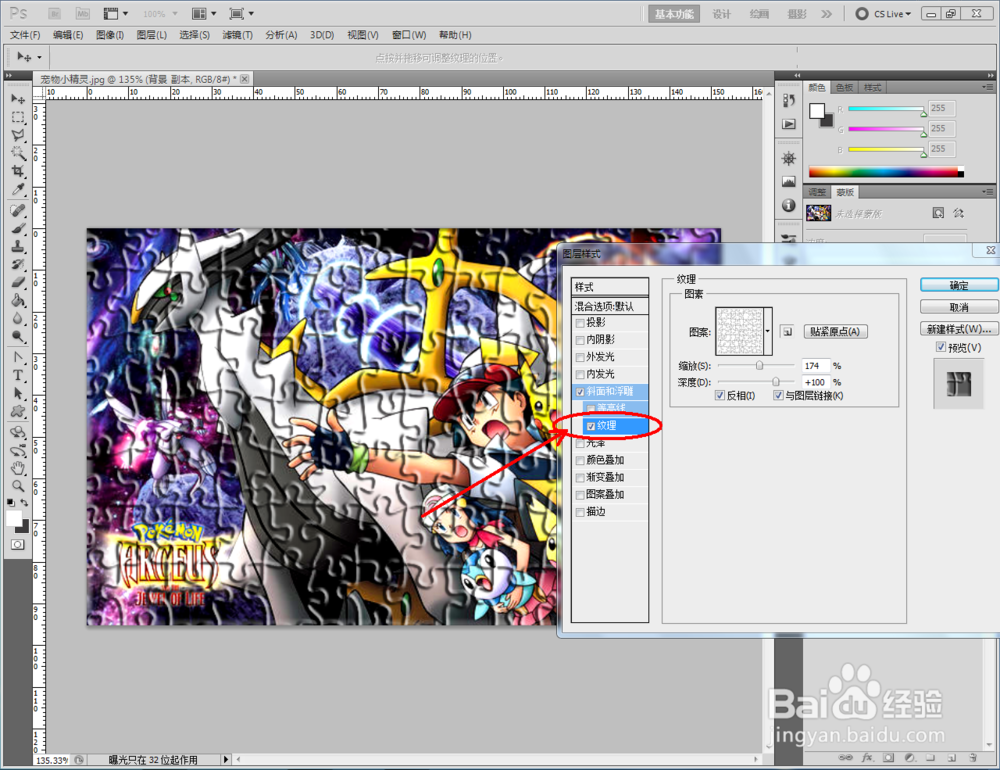Switch to the 色板 Swatches tab
This screenshot has width=1000, height=770.
[844, 87]
